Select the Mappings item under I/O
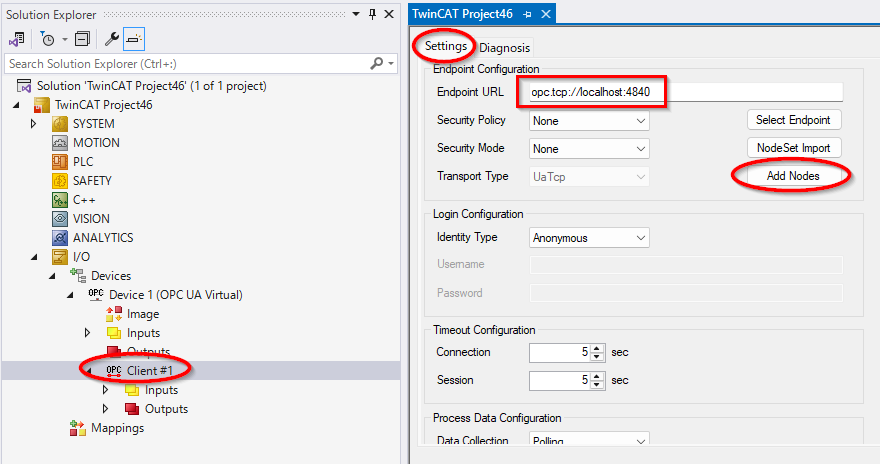Image resolution: width=880 pixels, height=464 pixels. click(117, 428)
